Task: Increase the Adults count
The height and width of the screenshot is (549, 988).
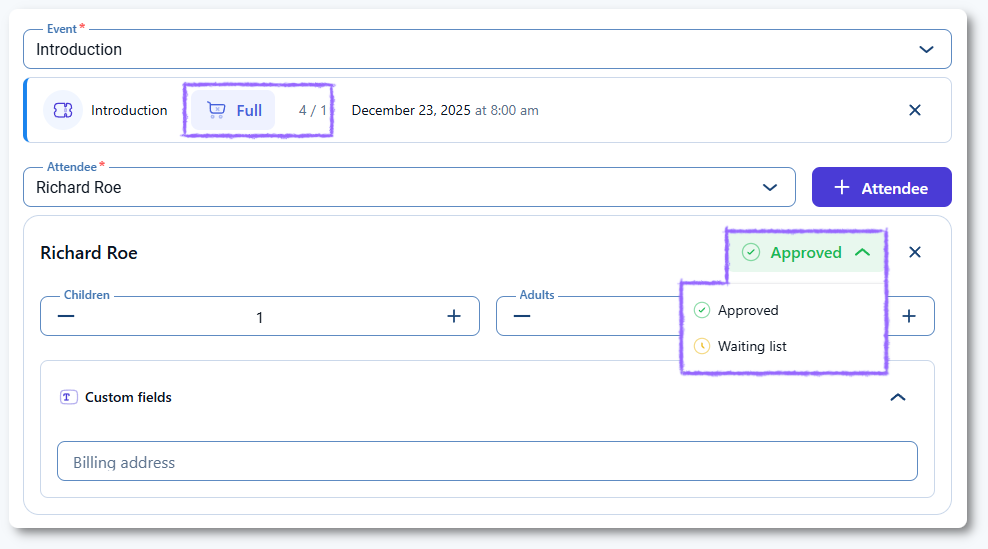Action: click(x=909, y=316)
